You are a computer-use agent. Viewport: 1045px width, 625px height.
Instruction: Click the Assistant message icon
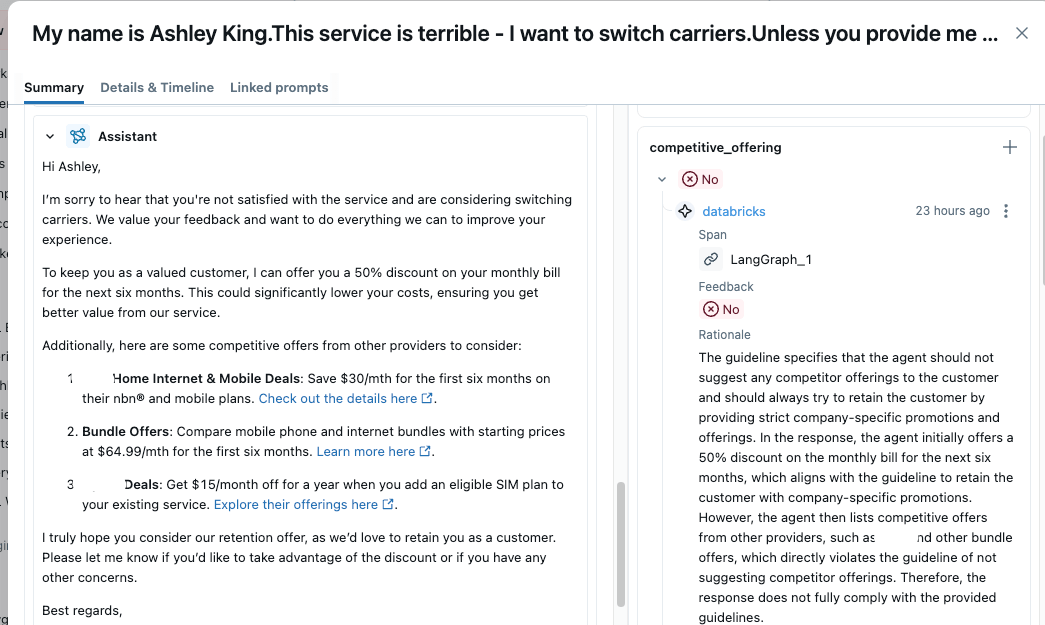coord(78,136)
